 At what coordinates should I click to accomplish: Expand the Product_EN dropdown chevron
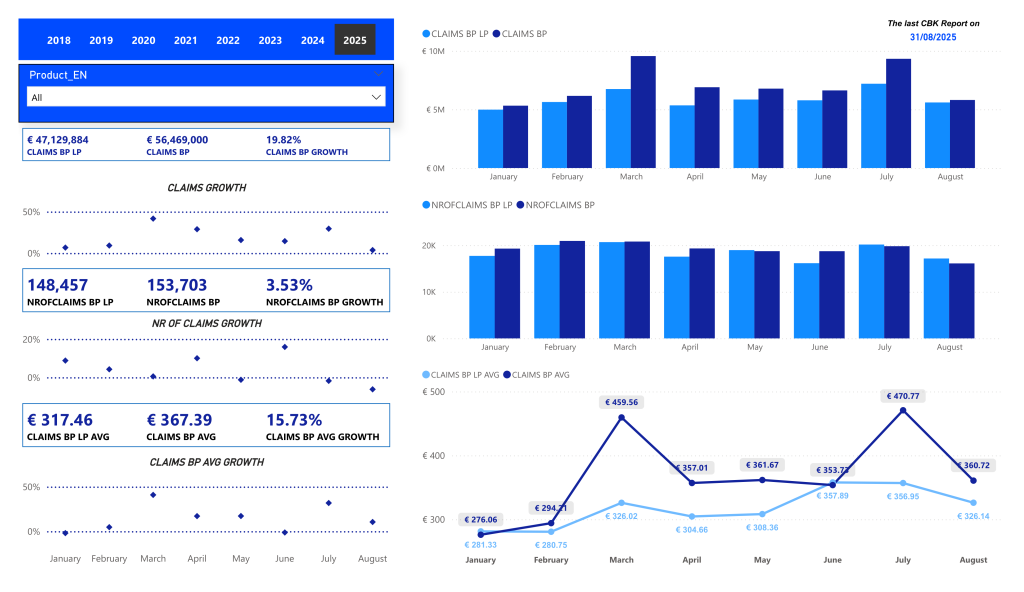click(377, 97)
